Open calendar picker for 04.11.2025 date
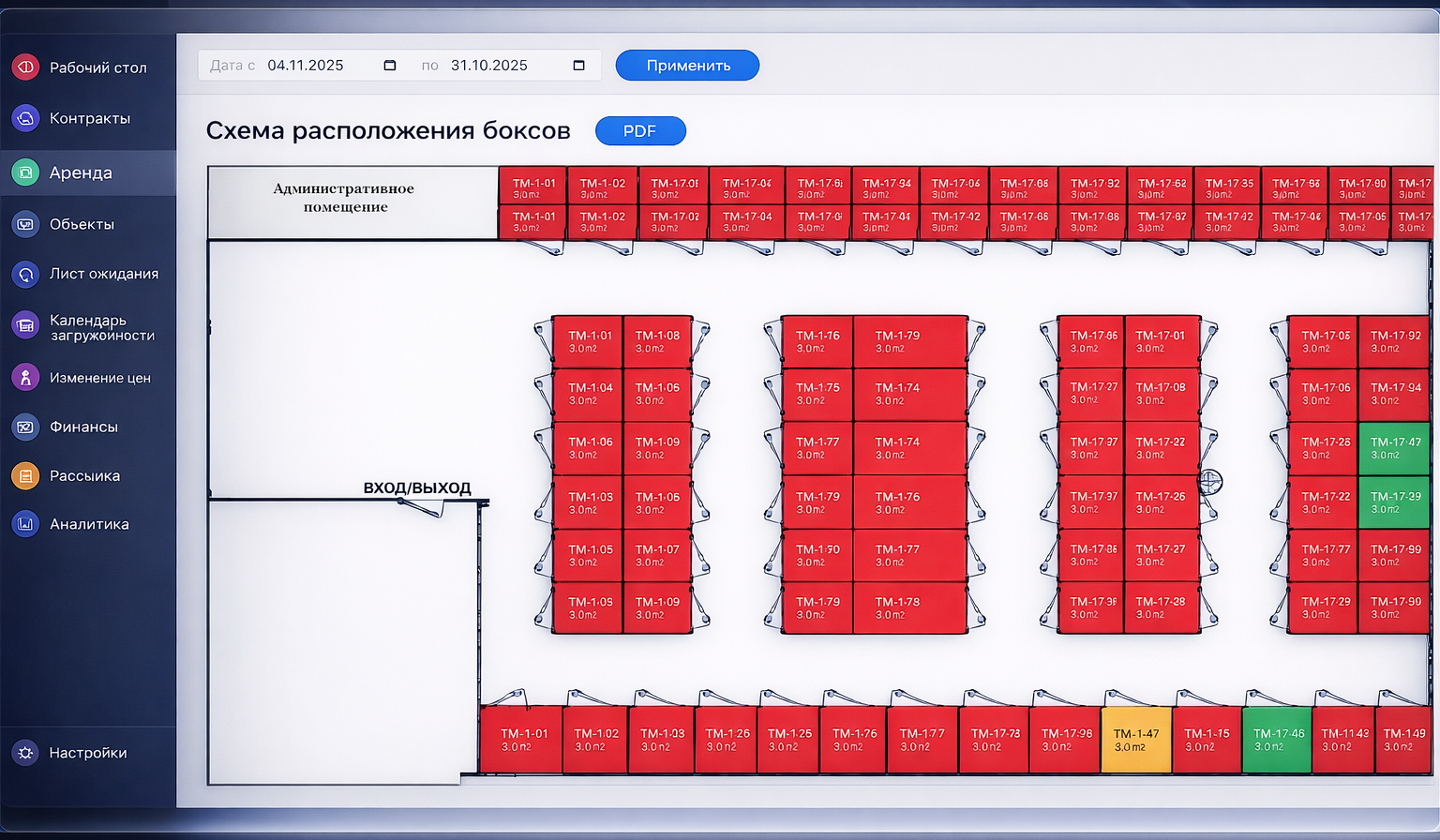 tap(390, 65)
